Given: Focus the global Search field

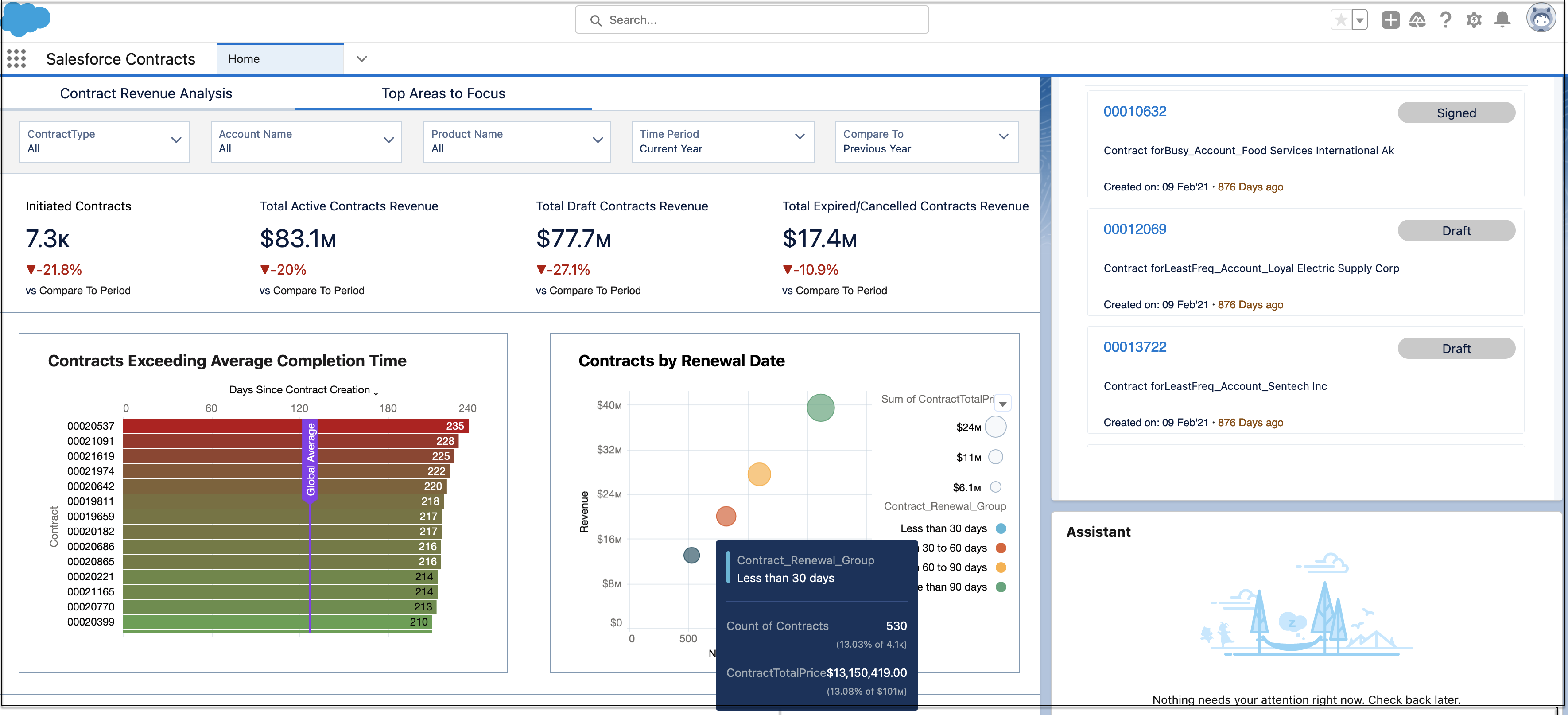Looking at the screenshot, I should 751,20.
